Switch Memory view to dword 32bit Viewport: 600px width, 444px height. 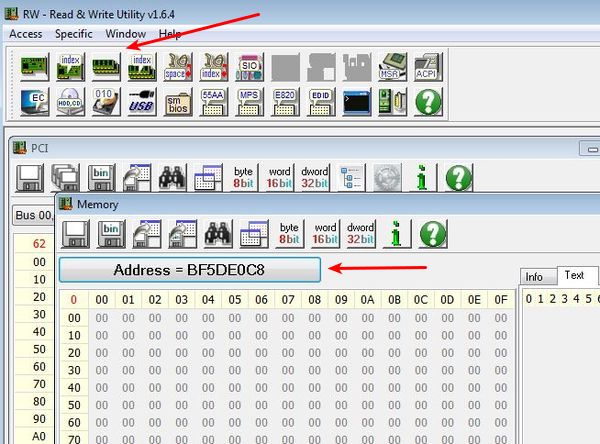[360, 233]
